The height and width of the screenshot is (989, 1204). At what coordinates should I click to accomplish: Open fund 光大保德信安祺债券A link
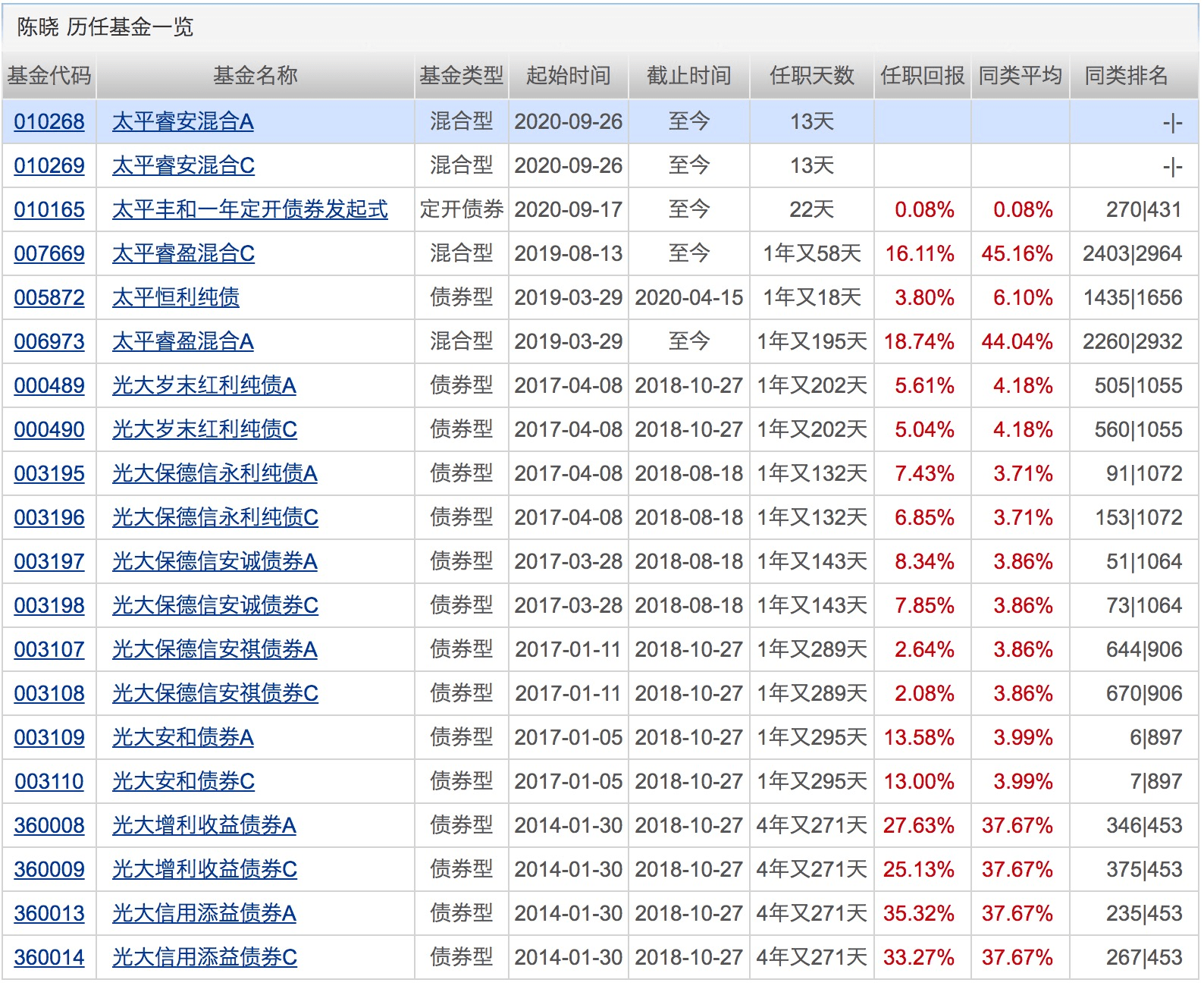(x=215, y=649)
